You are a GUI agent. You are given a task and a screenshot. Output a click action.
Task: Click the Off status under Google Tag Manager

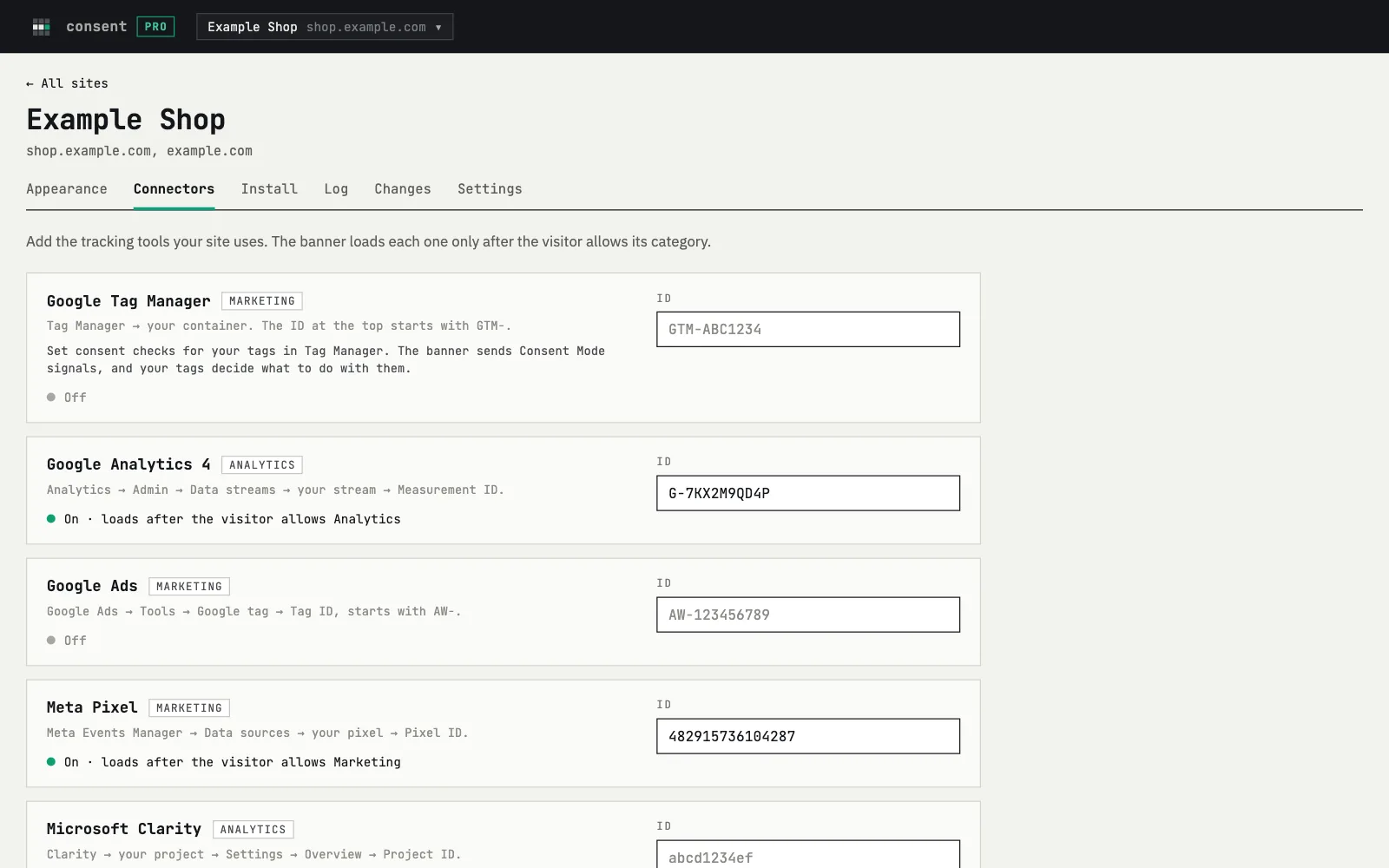pyautogui.click(x=67, y=398)
